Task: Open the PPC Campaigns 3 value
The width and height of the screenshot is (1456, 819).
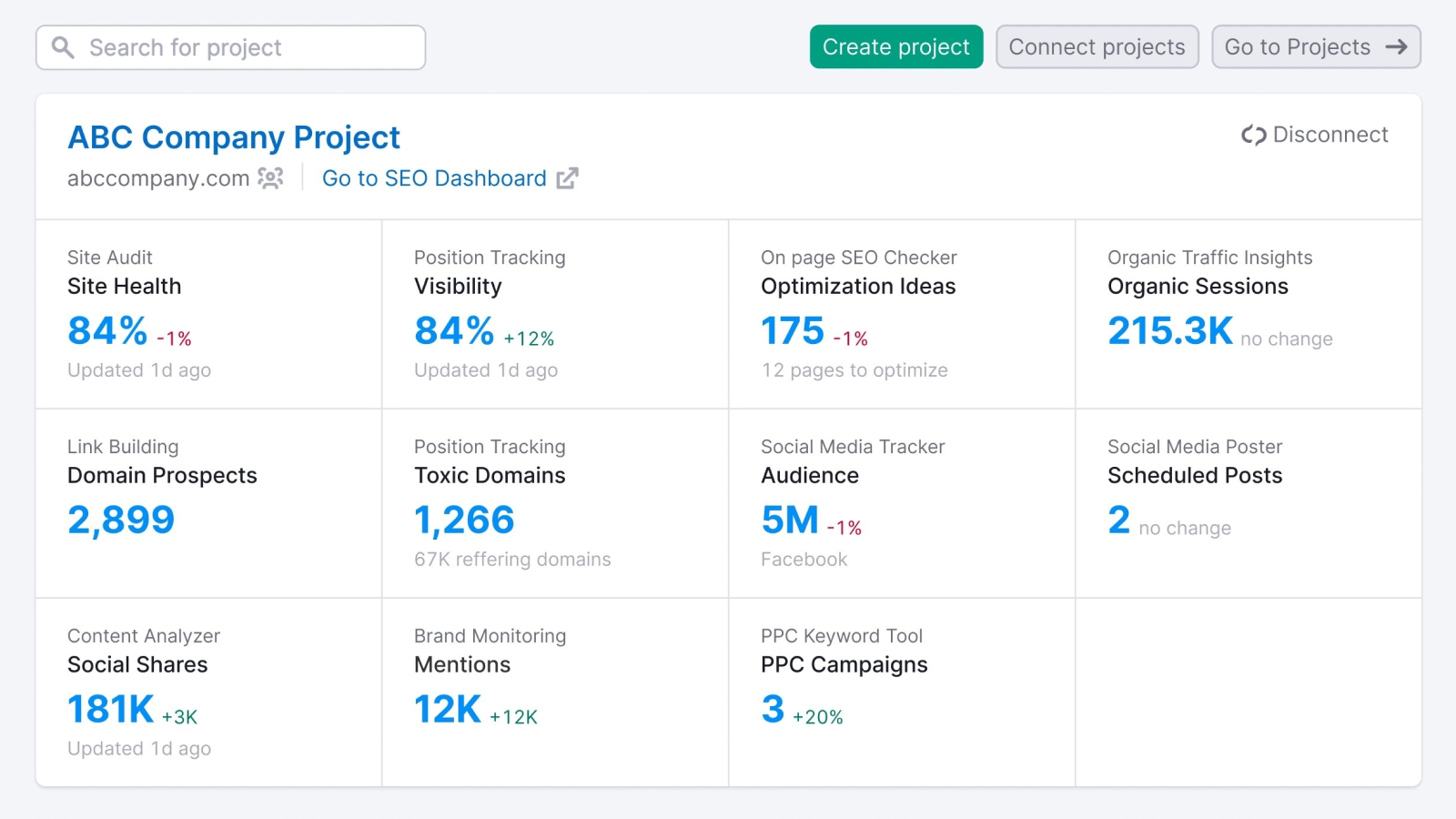Action: click(773, 709)
